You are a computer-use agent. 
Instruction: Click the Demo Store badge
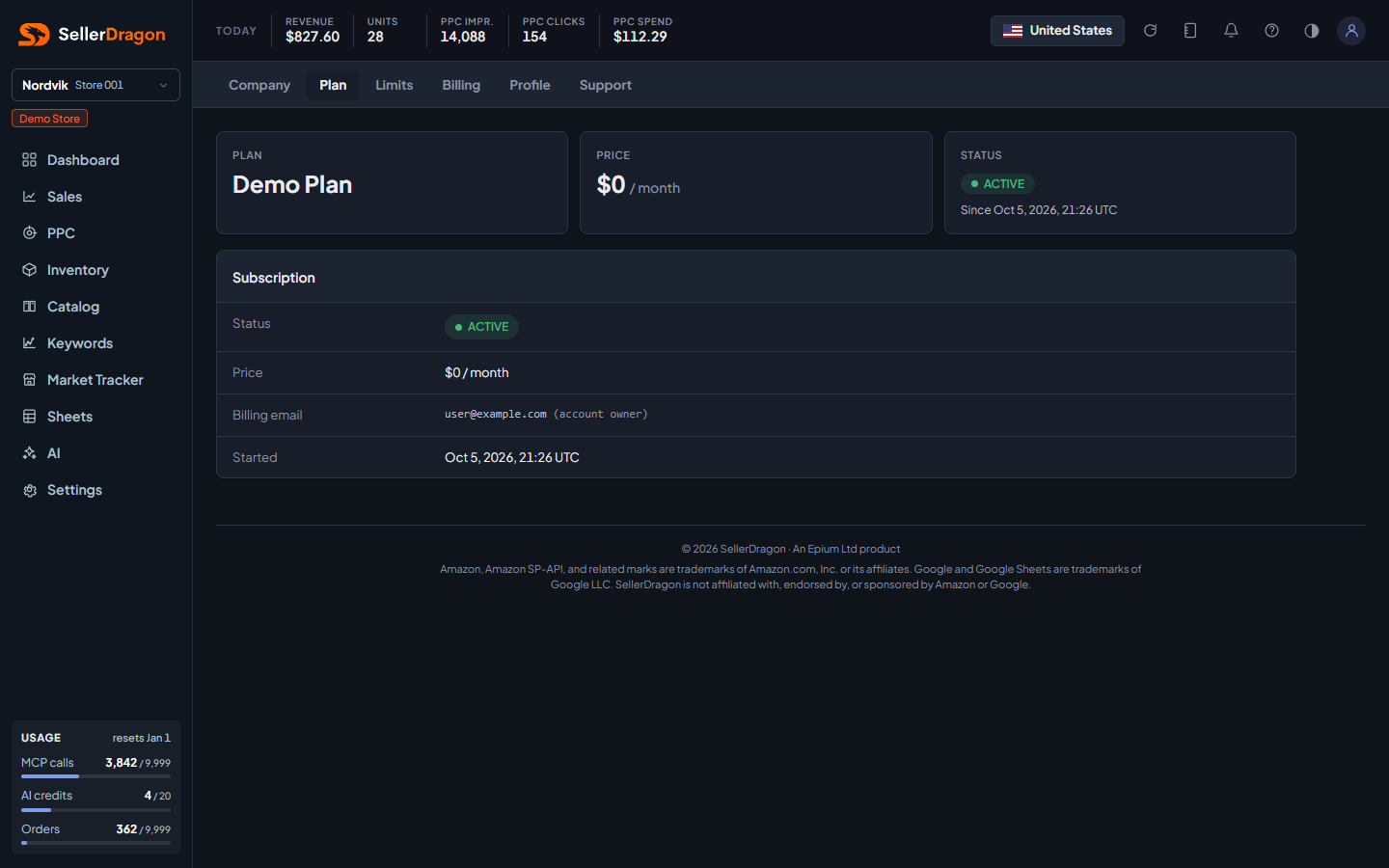[x=49, y=119]
